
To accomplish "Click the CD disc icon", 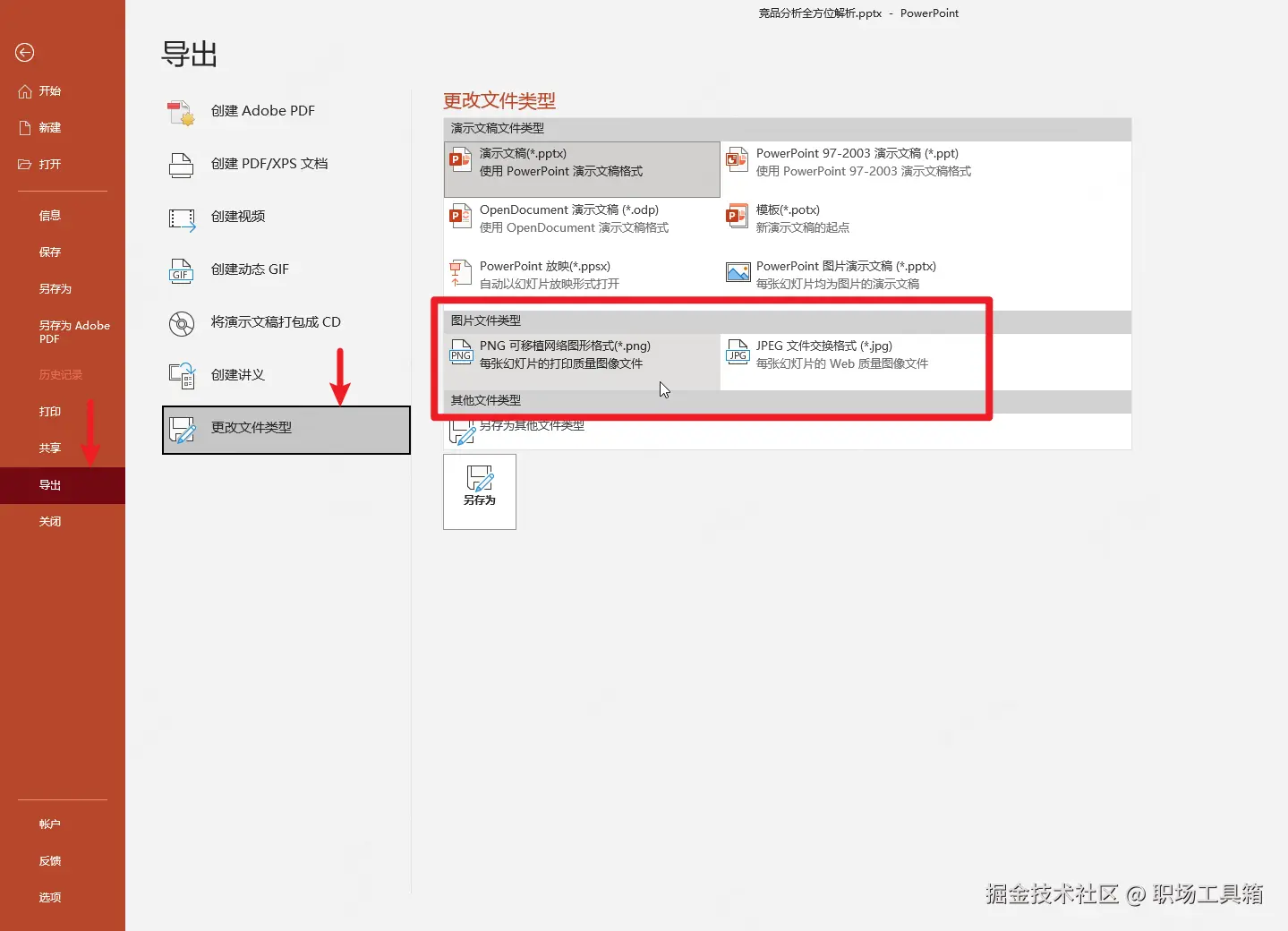I will (x=182, y=323).
